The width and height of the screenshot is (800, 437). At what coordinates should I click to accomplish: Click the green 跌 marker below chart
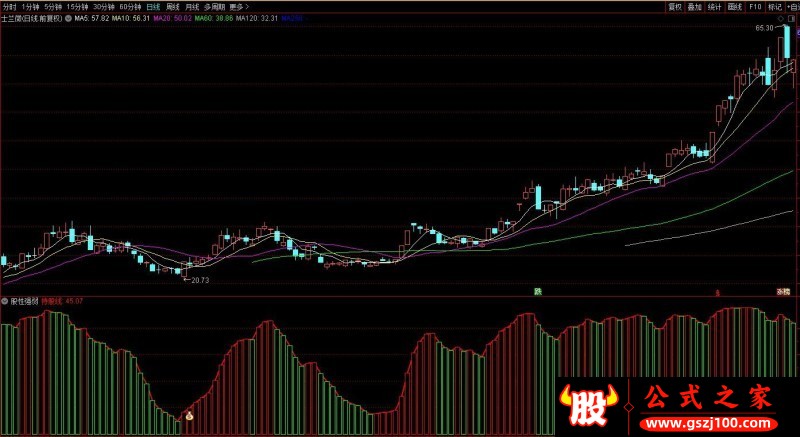[537, 291]
